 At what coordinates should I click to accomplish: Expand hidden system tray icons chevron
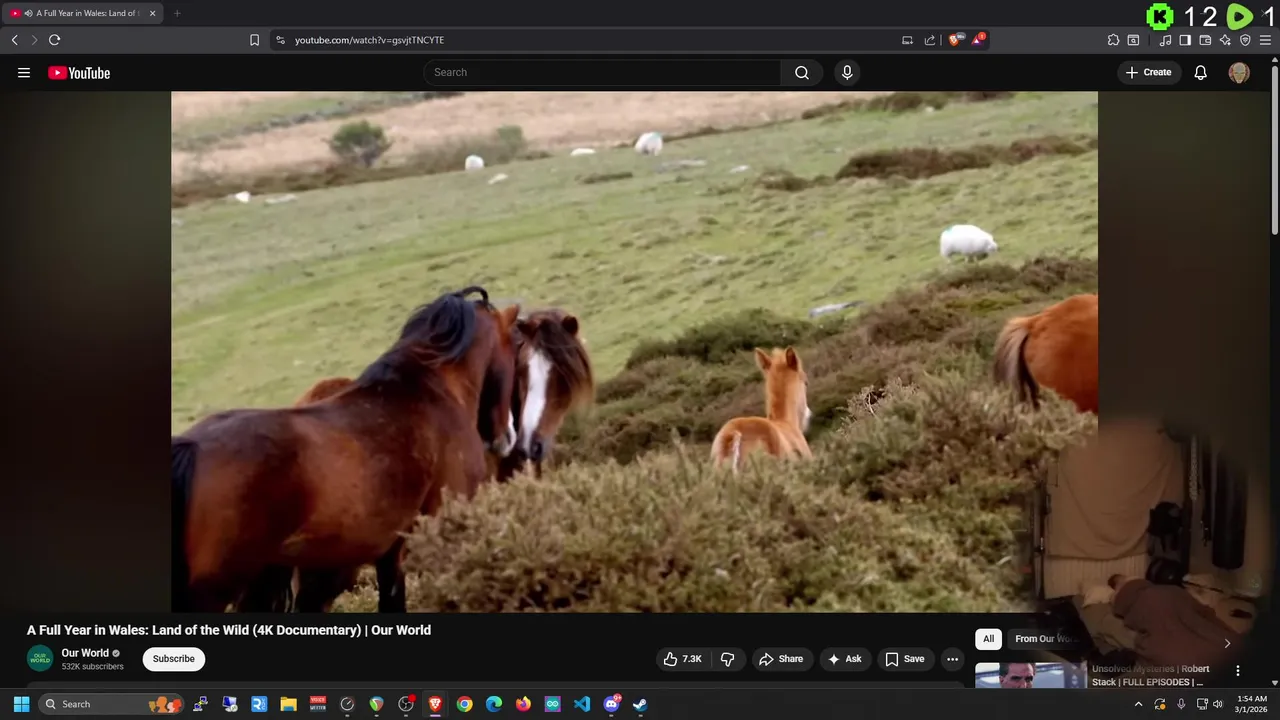pos(1138,704)
